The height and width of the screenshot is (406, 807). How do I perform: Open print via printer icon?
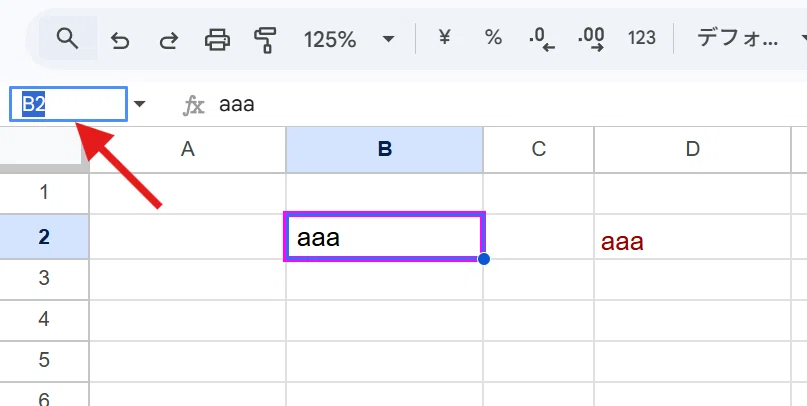217,39
